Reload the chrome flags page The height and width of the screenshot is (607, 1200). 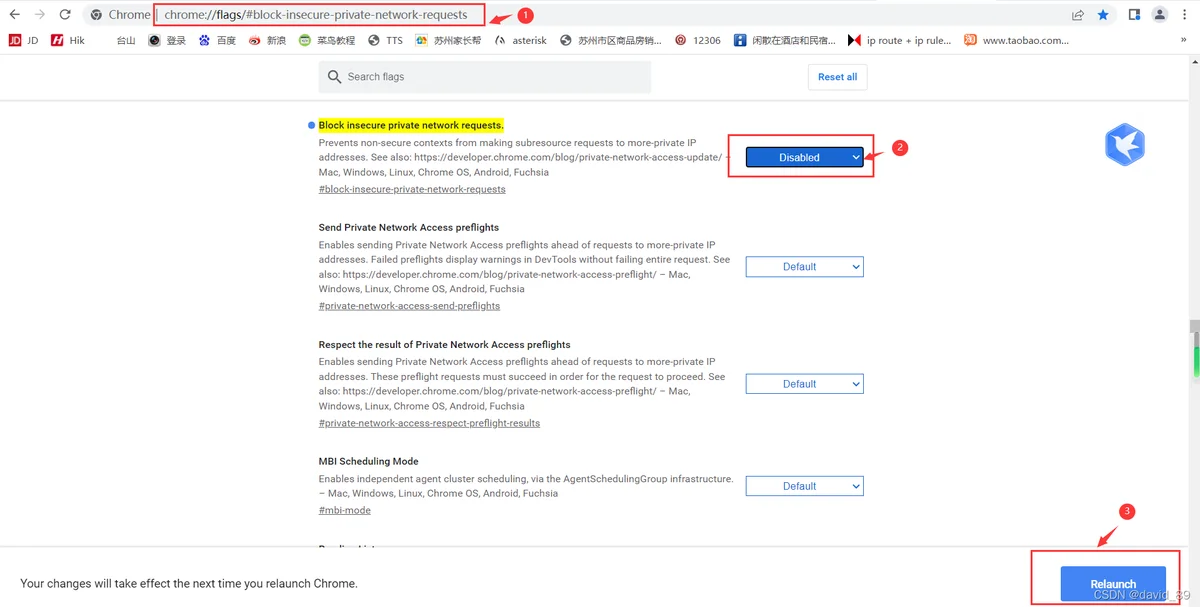click(65, 15)
